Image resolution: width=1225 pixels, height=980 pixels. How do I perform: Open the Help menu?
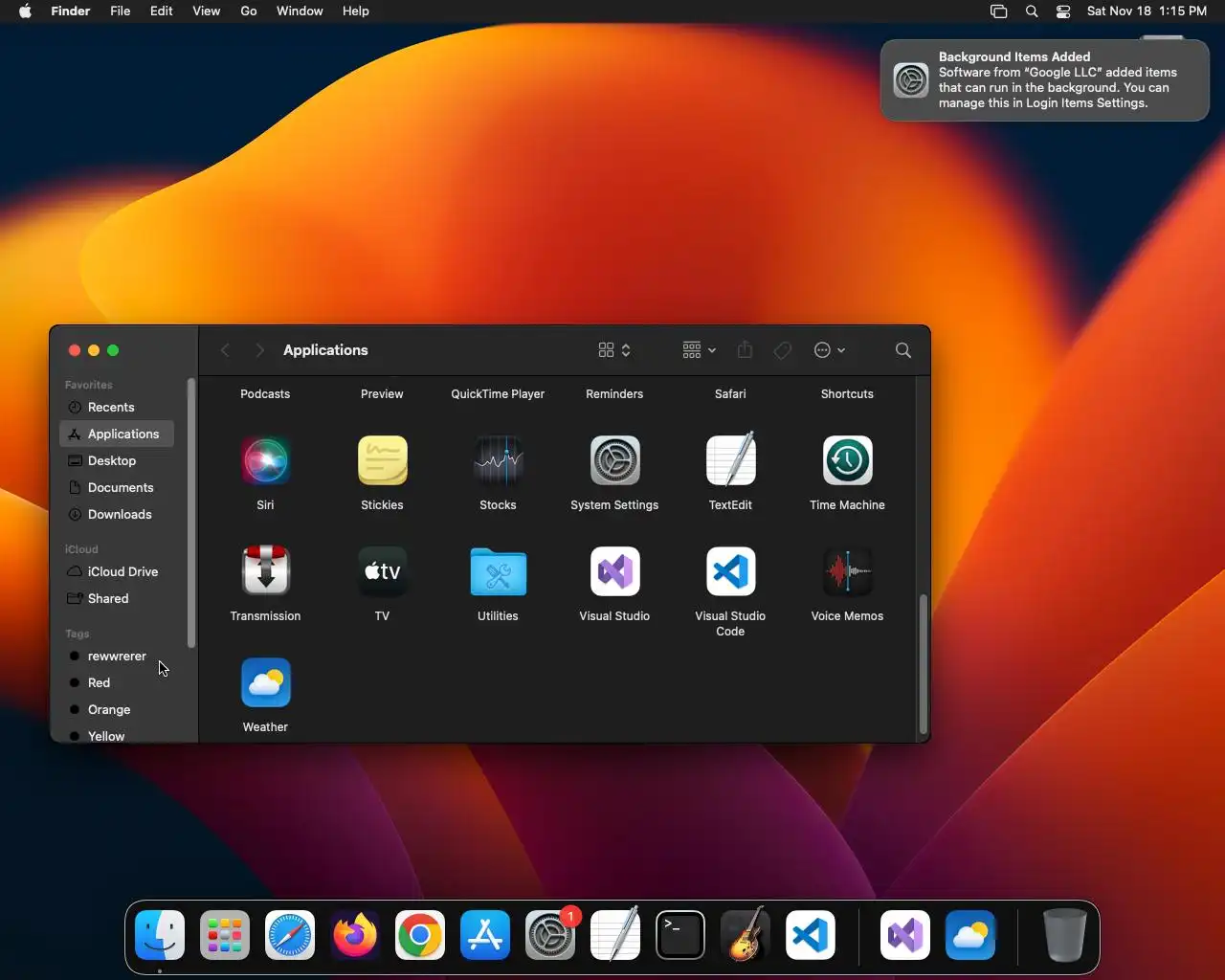356,11
